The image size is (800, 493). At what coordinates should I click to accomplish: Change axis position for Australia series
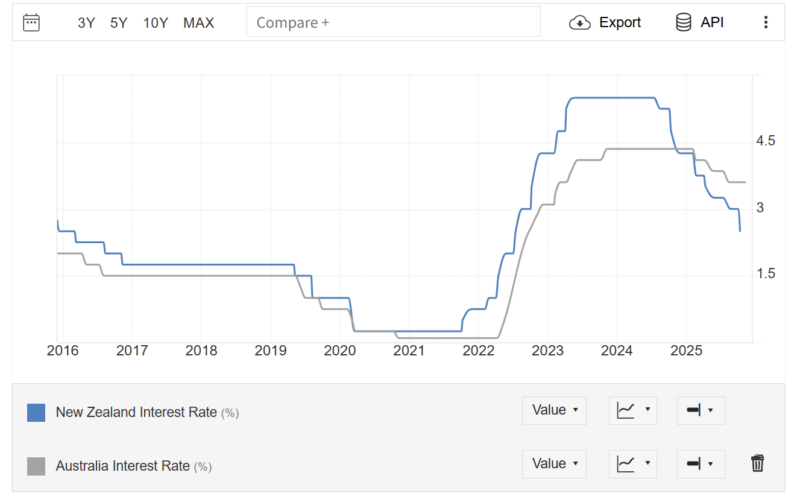700,464
